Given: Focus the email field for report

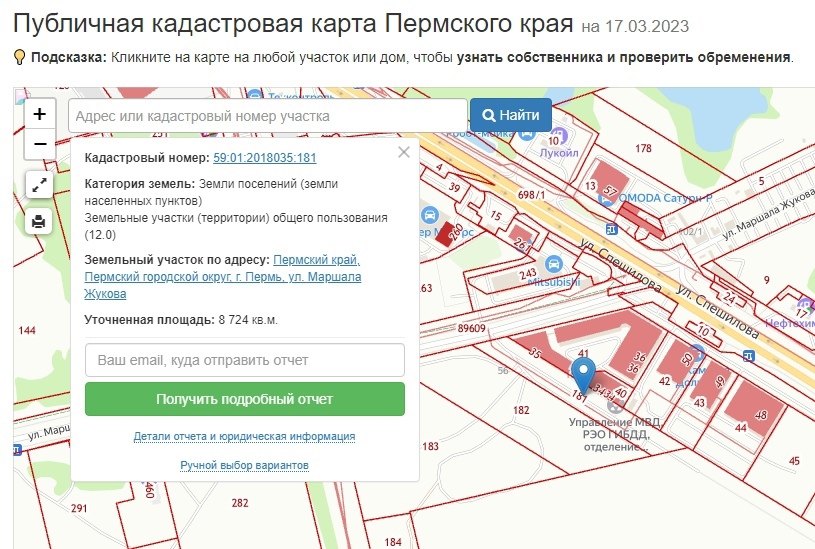Looking at the screenshot, I should point(245,360).
